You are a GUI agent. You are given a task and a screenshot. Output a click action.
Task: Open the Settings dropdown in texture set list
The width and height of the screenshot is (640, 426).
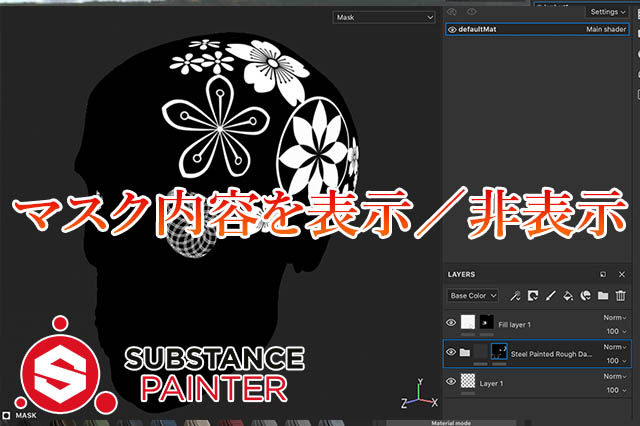click(607, 12)
